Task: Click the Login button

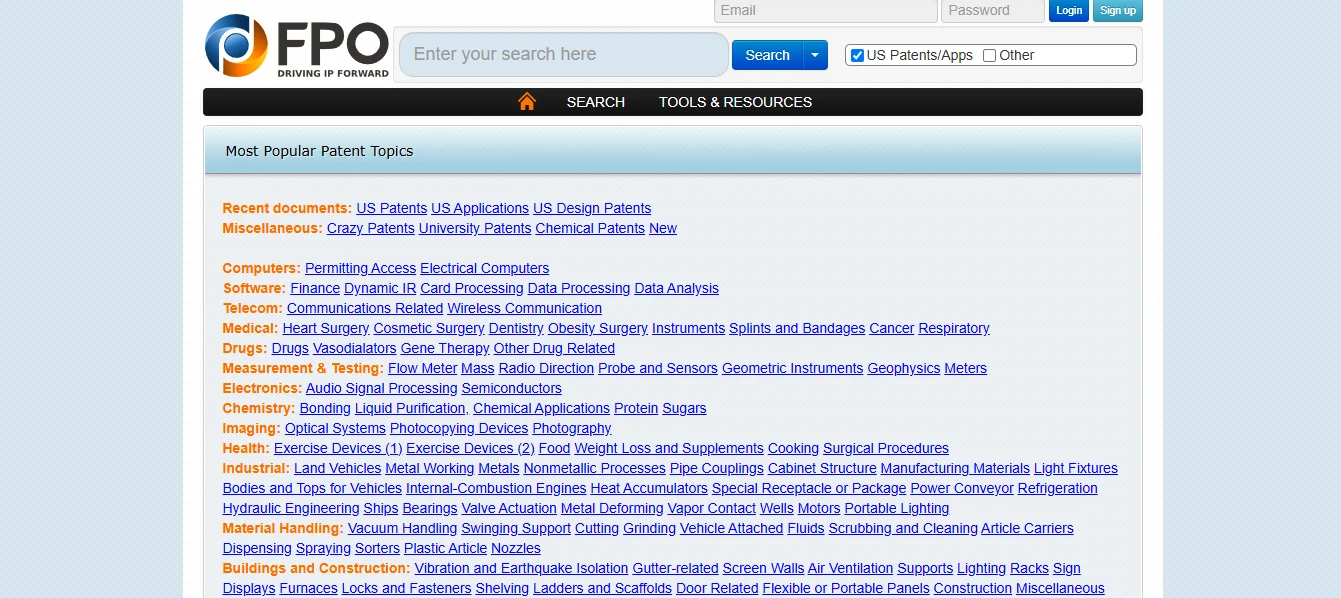Action: click(x=1069, y=10)
